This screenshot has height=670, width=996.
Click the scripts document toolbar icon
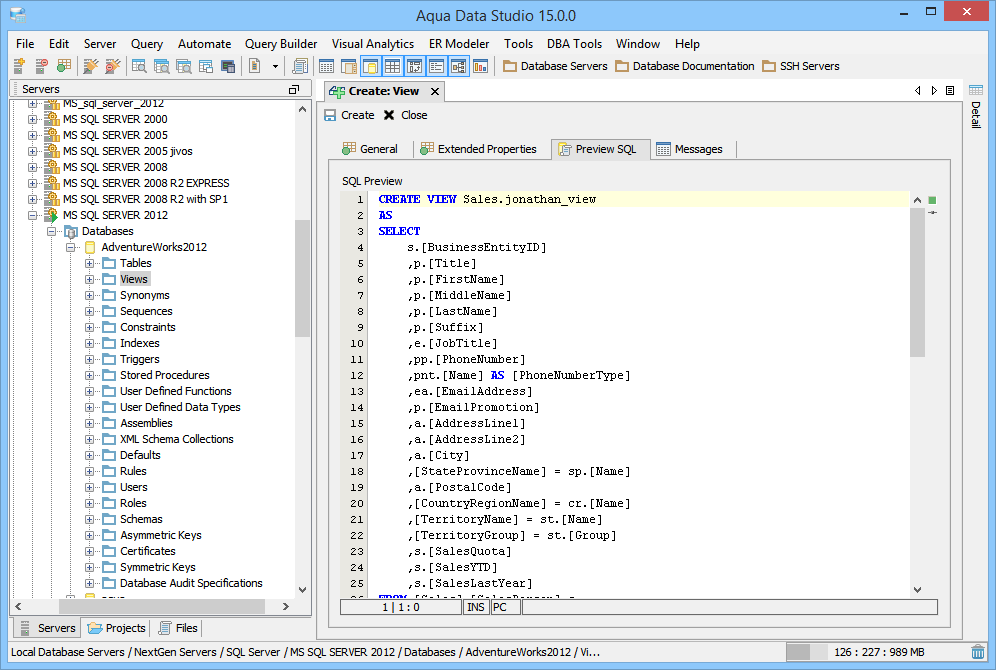pos(299,66)
